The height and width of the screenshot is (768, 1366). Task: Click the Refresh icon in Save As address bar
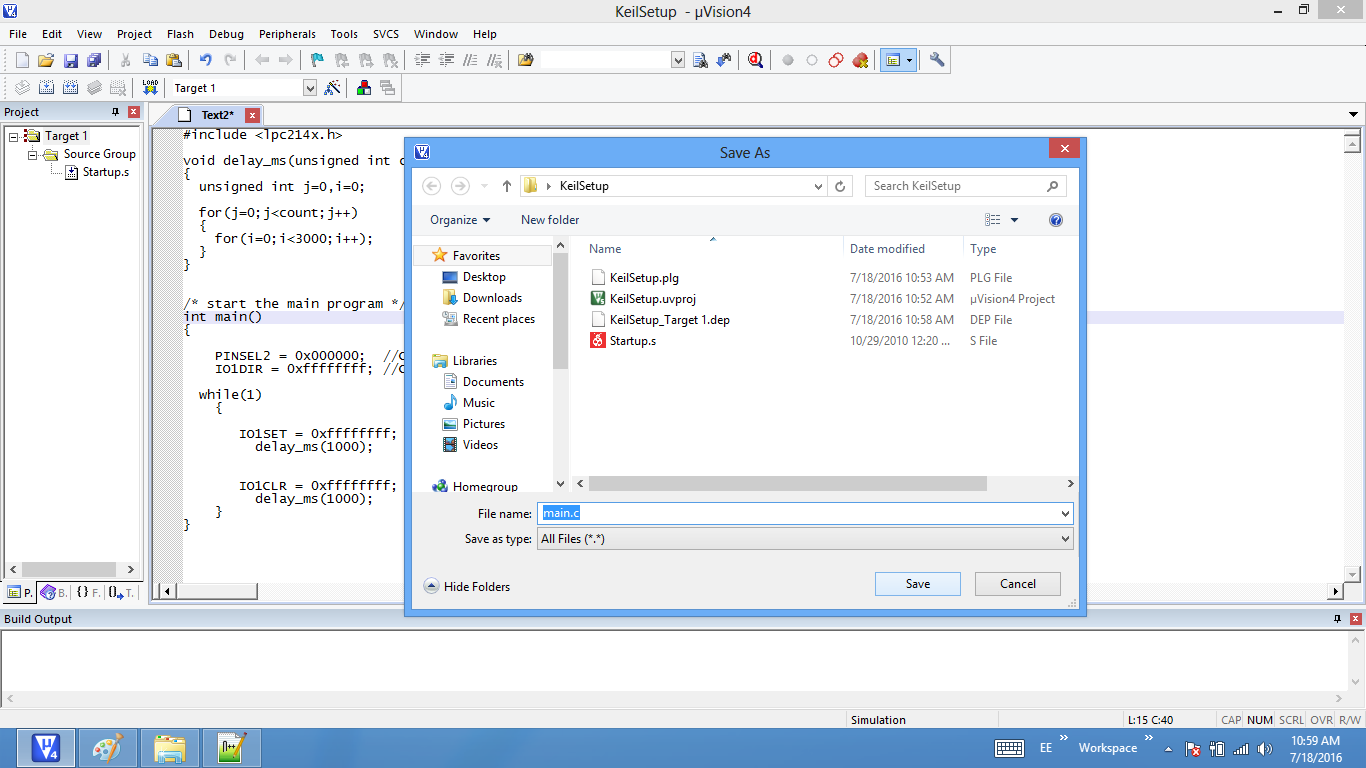pos(840,186)
